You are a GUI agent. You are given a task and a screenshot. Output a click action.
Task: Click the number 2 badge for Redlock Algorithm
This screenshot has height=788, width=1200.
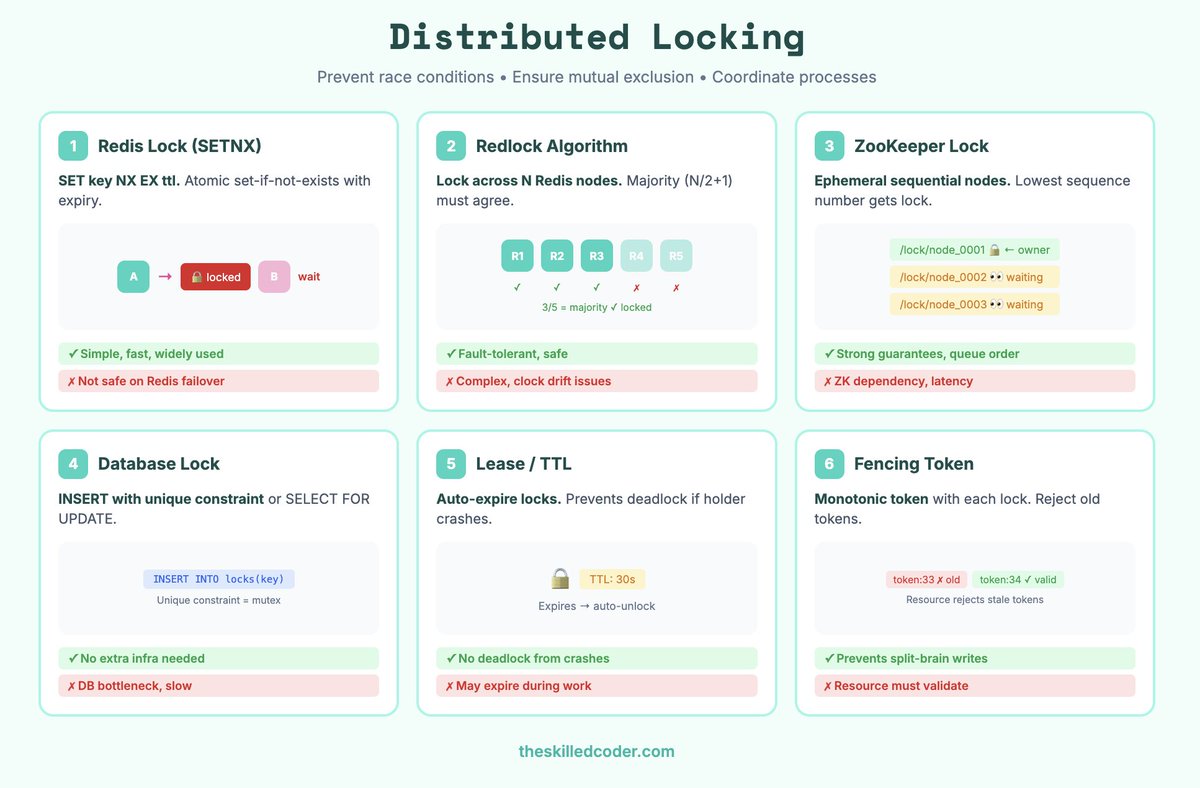pyautogui.click(x=451, y=146)
